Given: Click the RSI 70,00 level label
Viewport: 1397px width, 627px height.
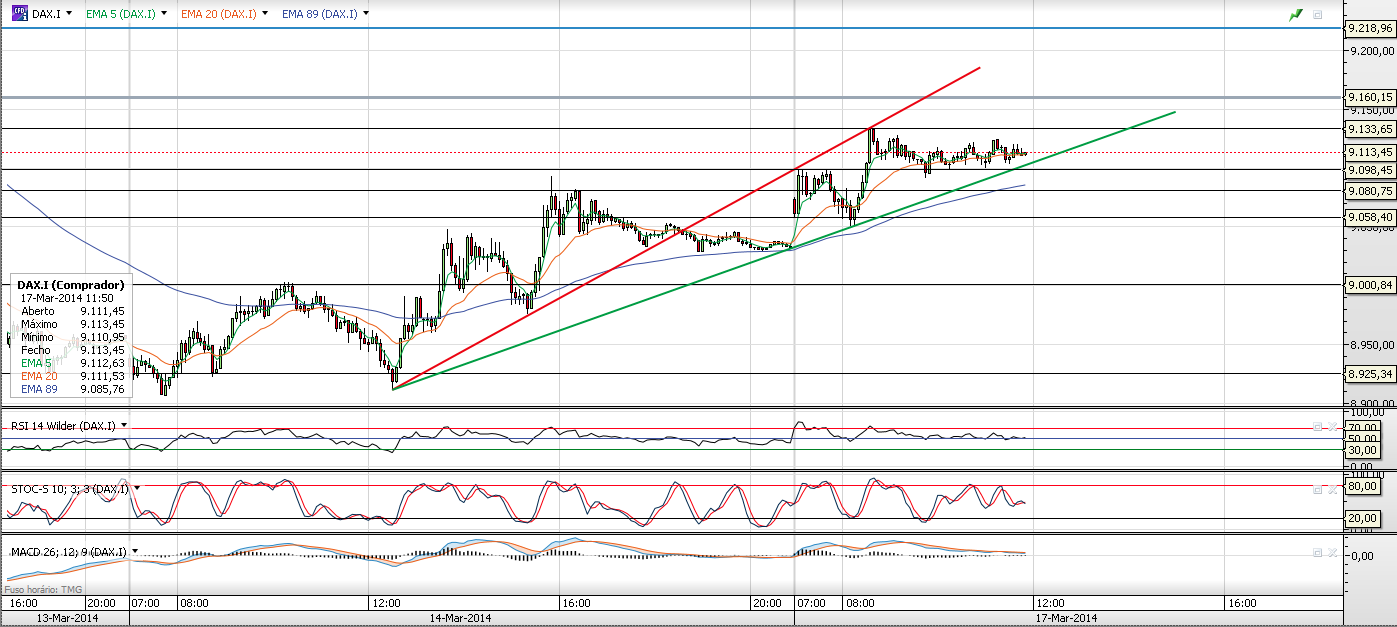Looking at the screenshot, I should [1364, 427].
